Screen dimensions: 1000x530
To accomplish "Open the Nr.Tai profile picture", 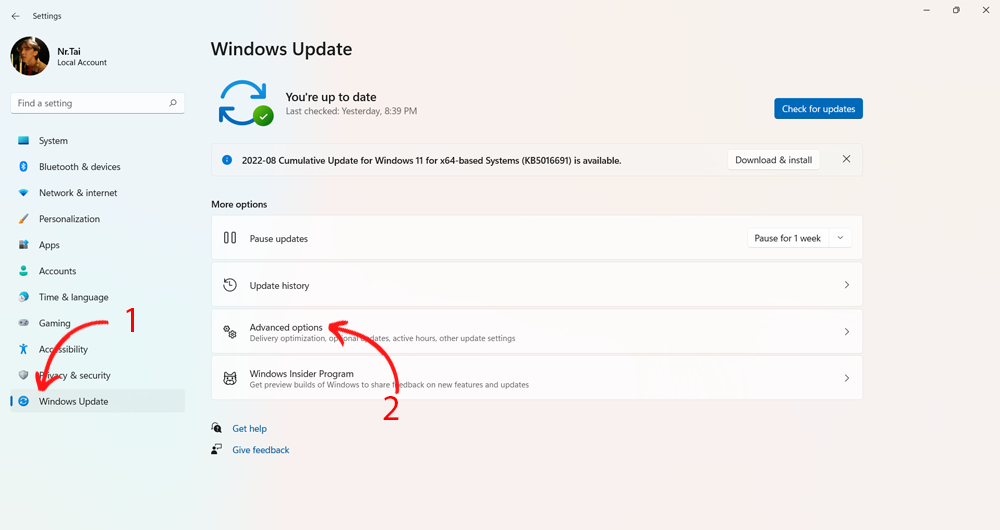I will tap(30, 56).
